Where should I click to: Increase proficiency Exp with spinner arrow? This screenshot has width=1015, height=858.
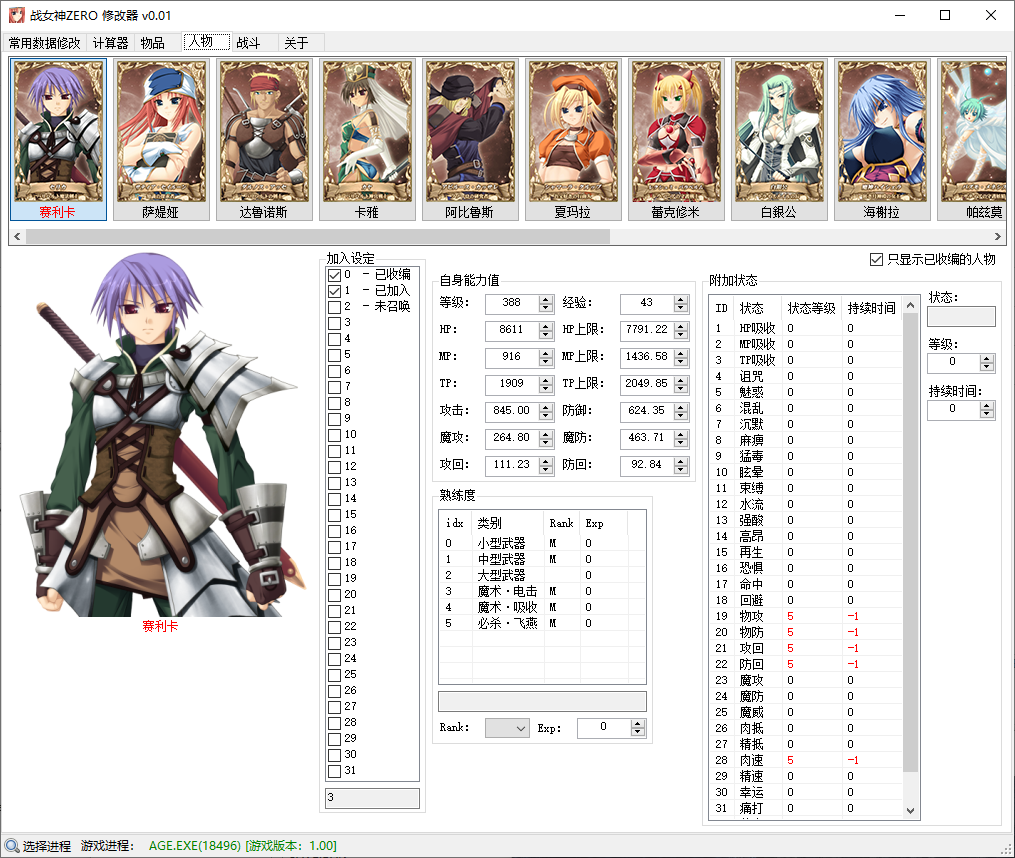click(x=638, y=725)
